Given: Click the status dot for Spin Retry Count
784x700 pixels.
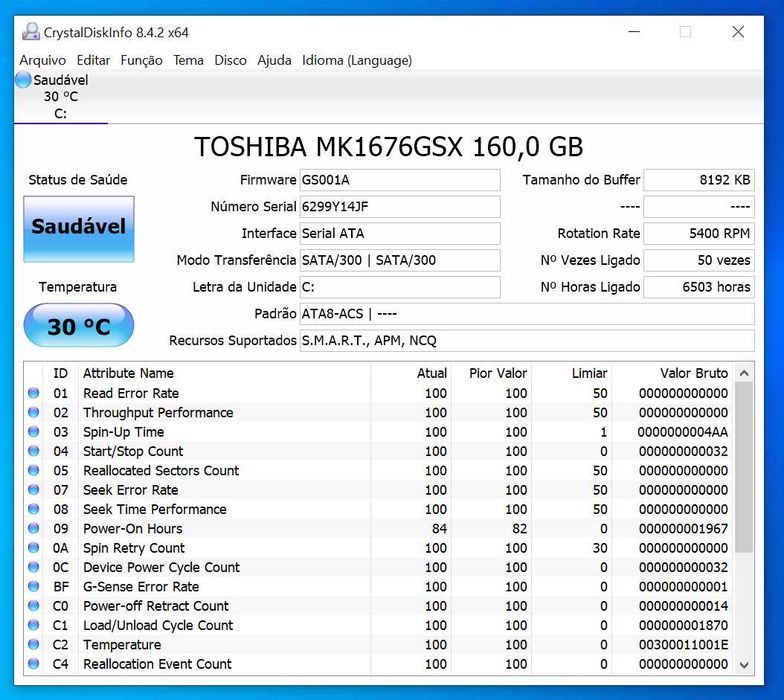Looking at the screenshot, I should point(34,548).
